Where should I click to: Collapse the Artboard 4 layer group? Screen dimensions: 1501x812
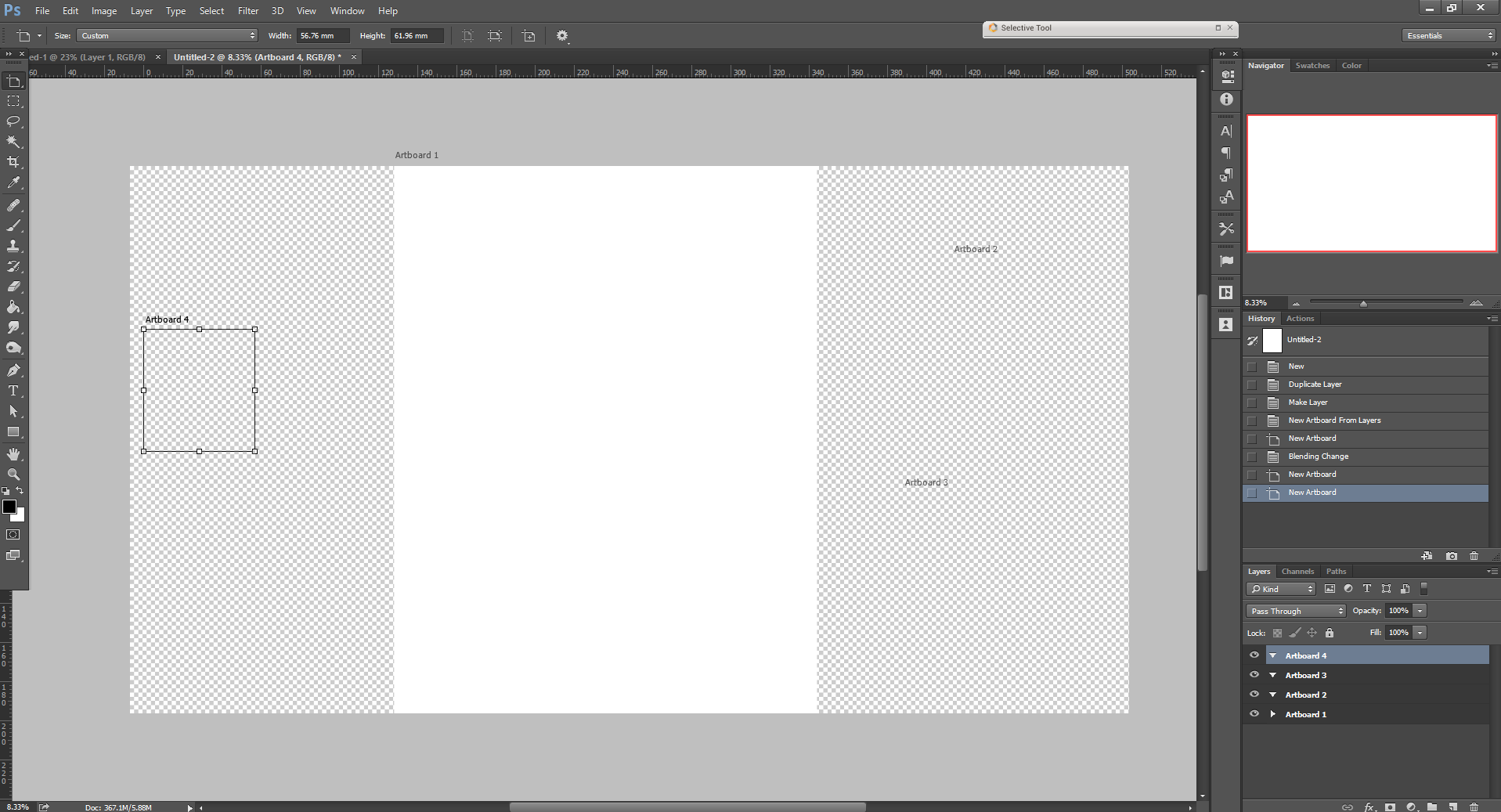[x=1273, y=655]
